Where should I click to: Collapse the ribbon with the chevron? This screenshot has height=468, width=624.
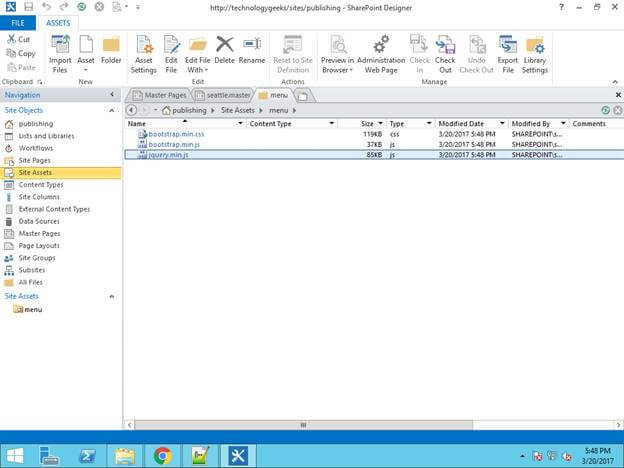click(615, 82)
